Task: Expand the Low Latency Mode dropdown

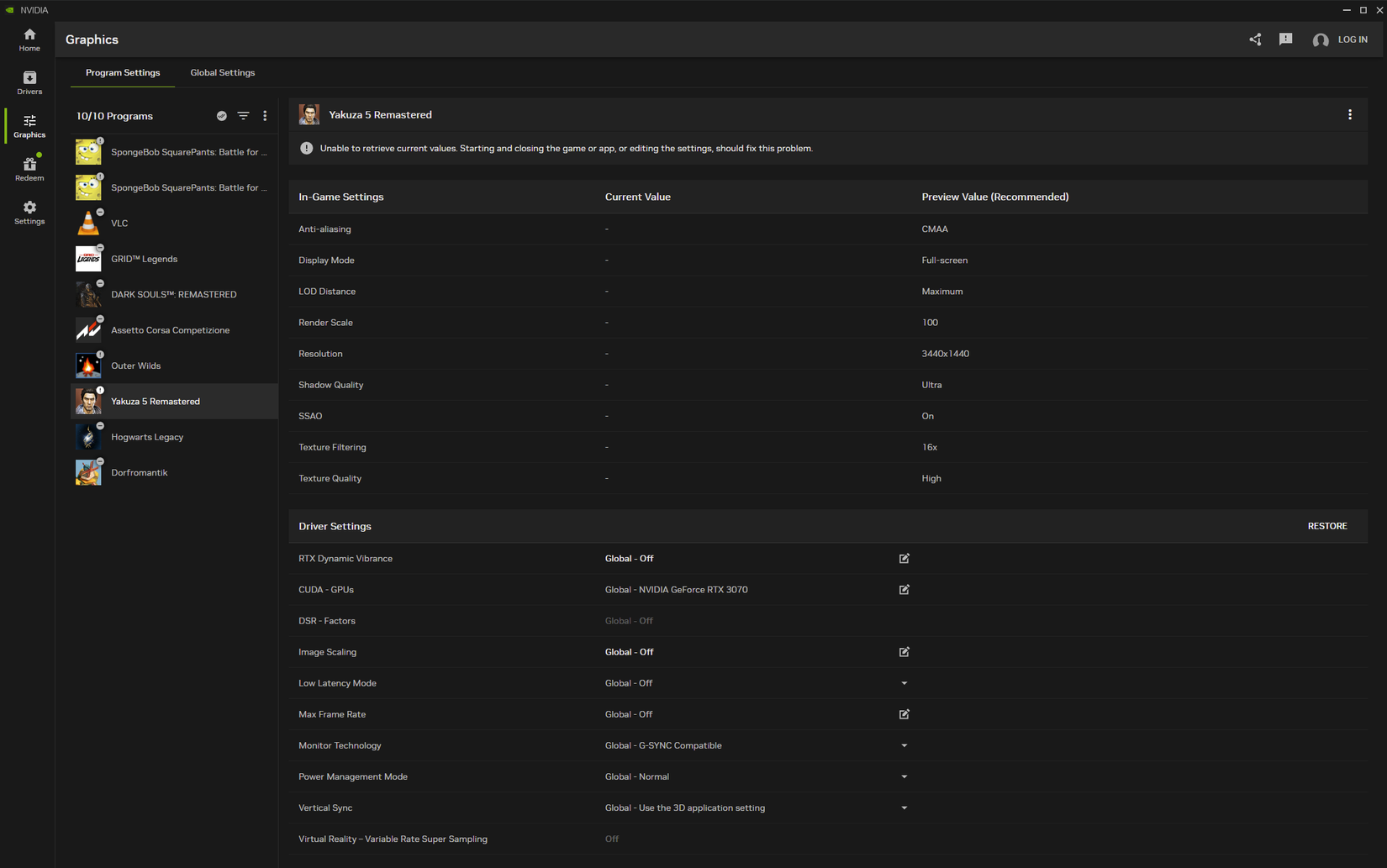Action: (x=904, y=683)
